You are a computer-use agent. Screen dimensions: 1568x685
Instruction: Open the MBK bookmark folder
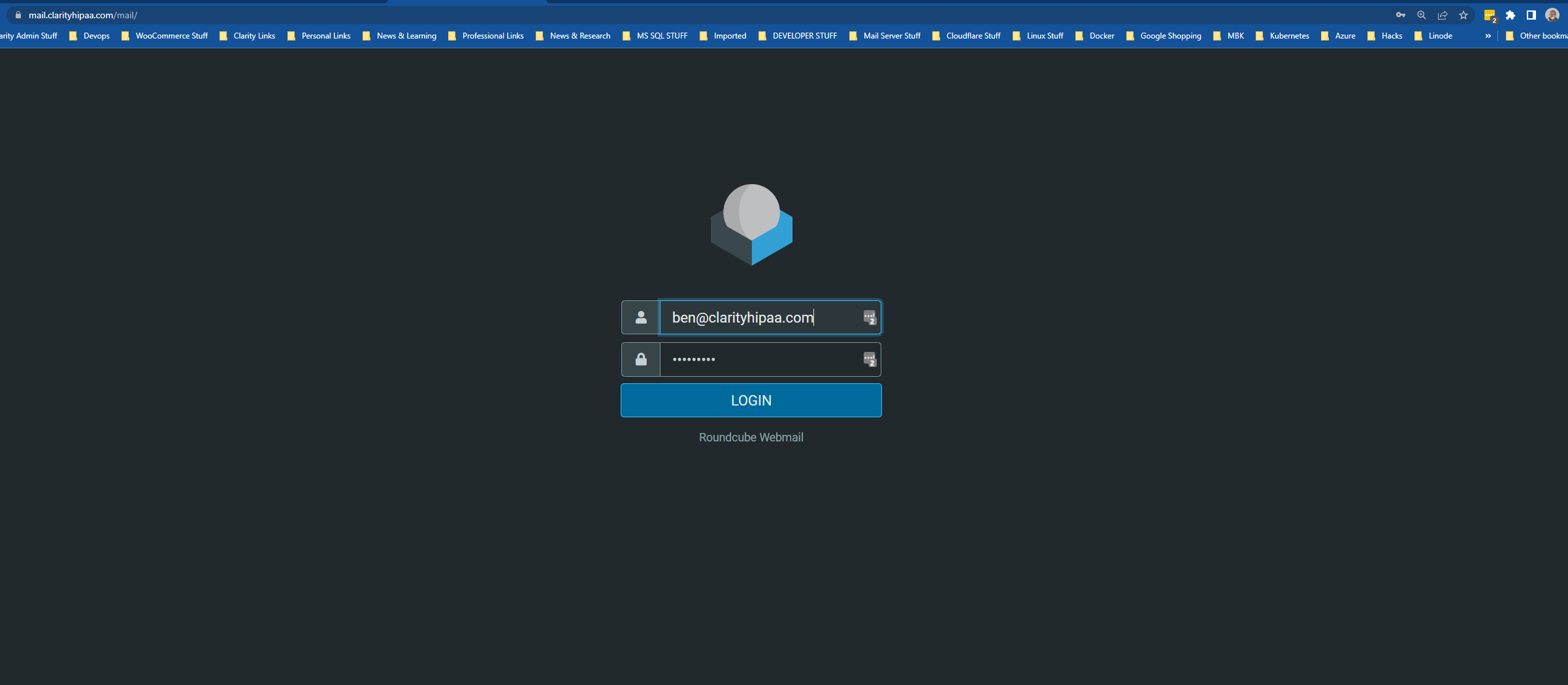(1229, 36)
